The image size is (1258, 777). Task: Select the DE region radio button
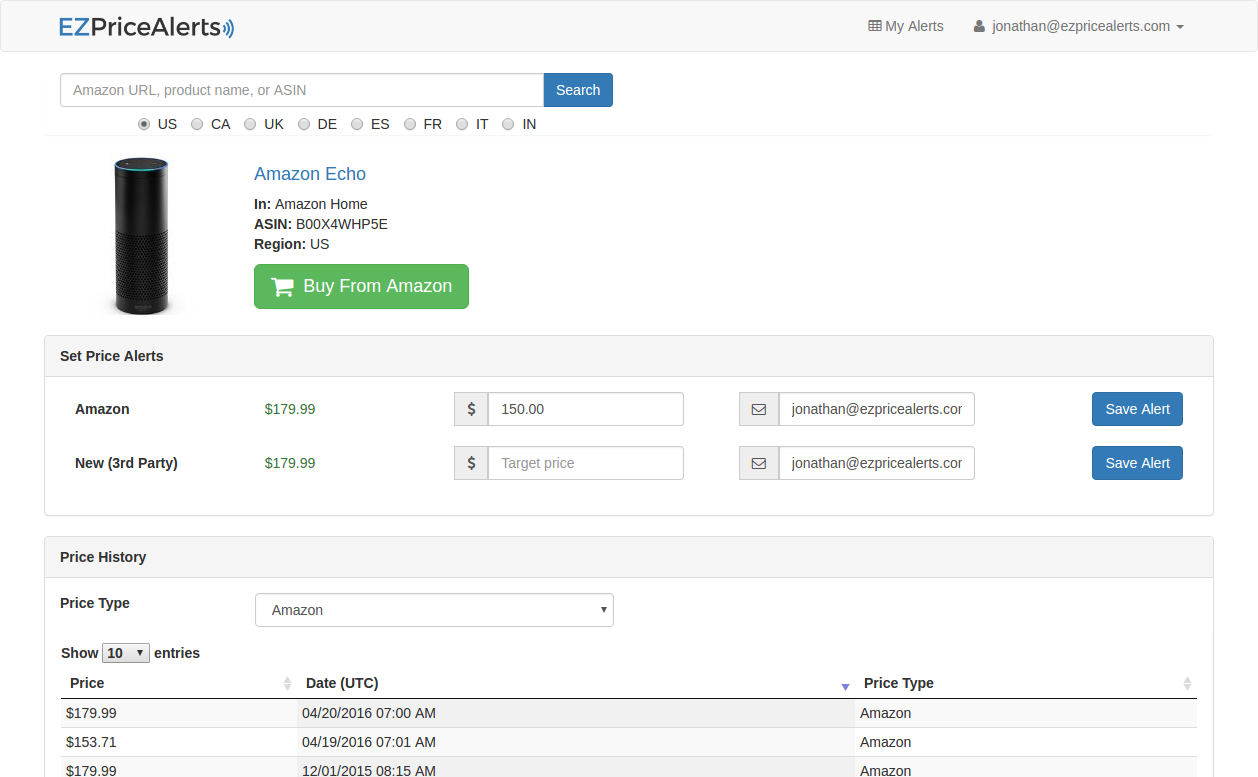(304, 124)
